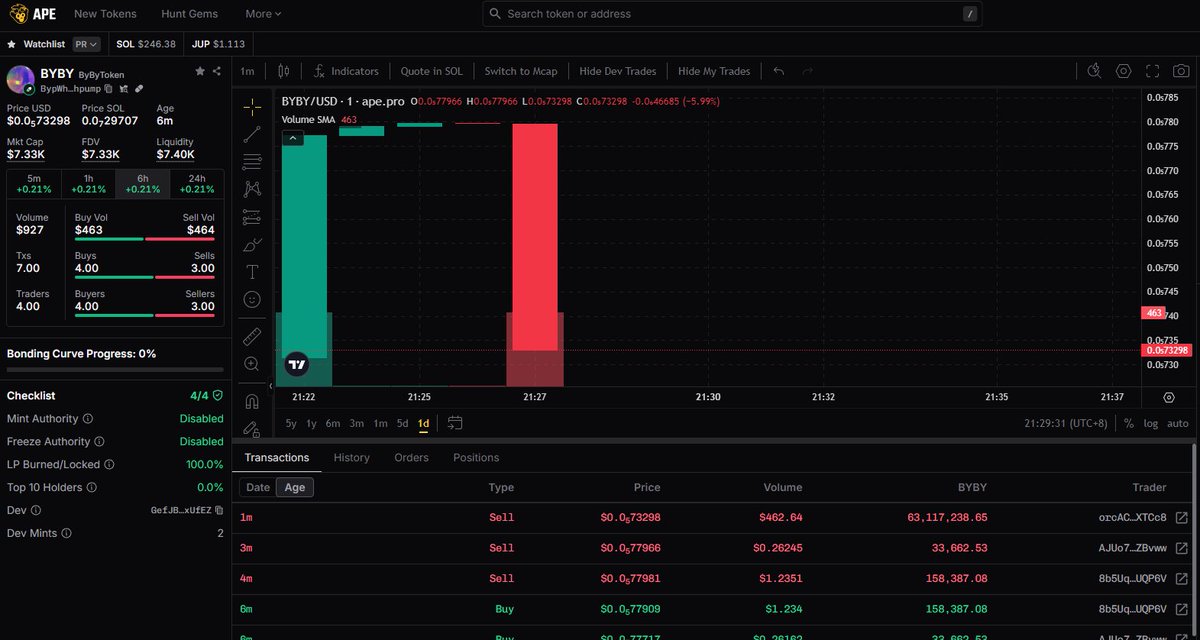The width and height of the screenshot is (1200, 640).
Task: Click the undo arrow in chart toolbar
Action: coord(779,71)
